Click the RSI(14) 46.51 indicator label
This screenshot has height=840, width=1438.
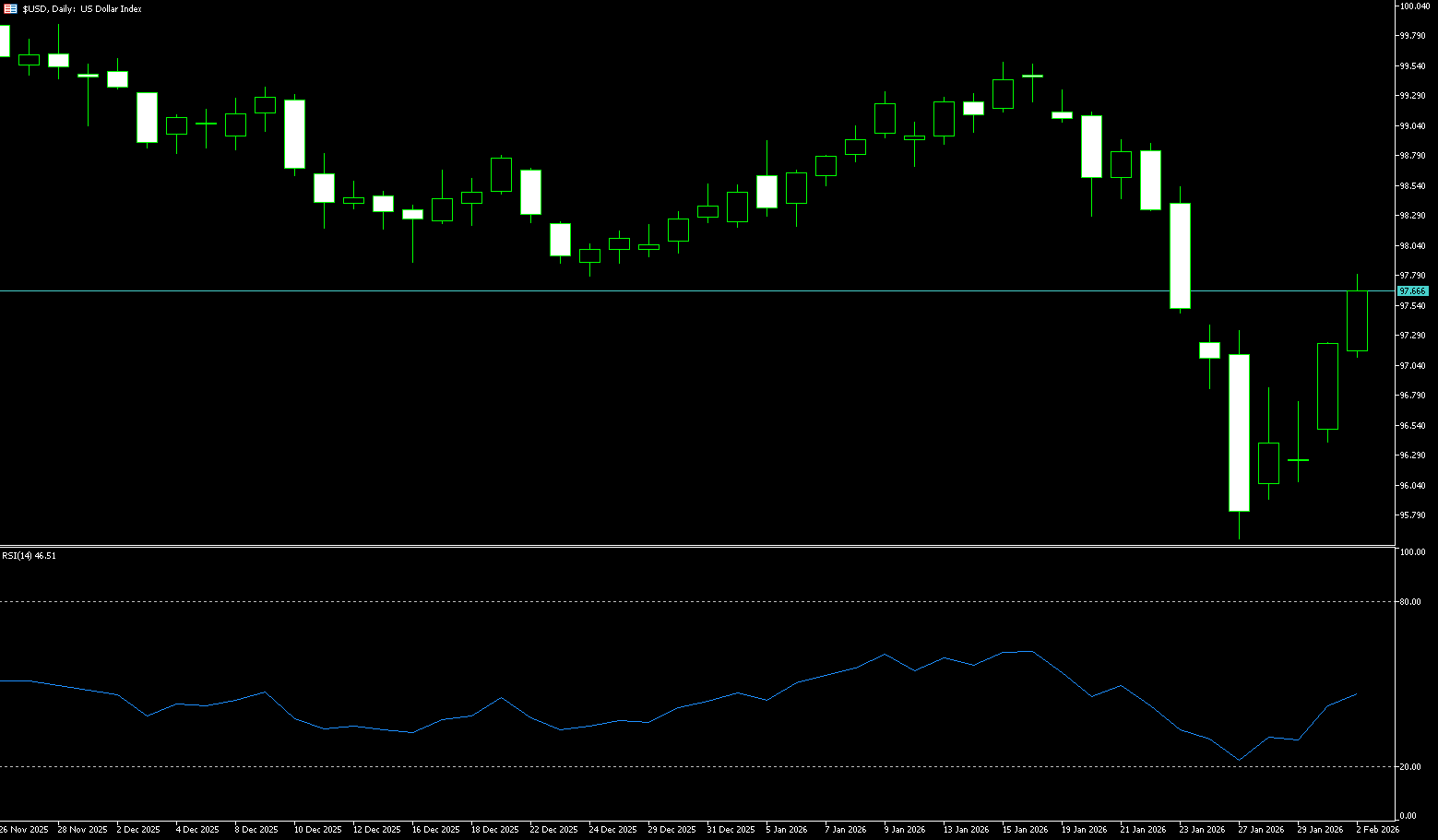[x=29, y=555]
